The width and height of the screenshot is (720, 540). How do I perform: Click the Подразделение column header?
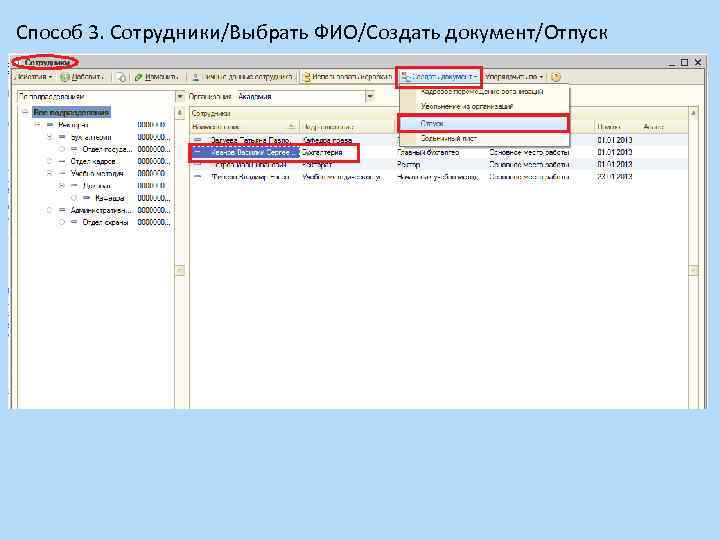347,127
